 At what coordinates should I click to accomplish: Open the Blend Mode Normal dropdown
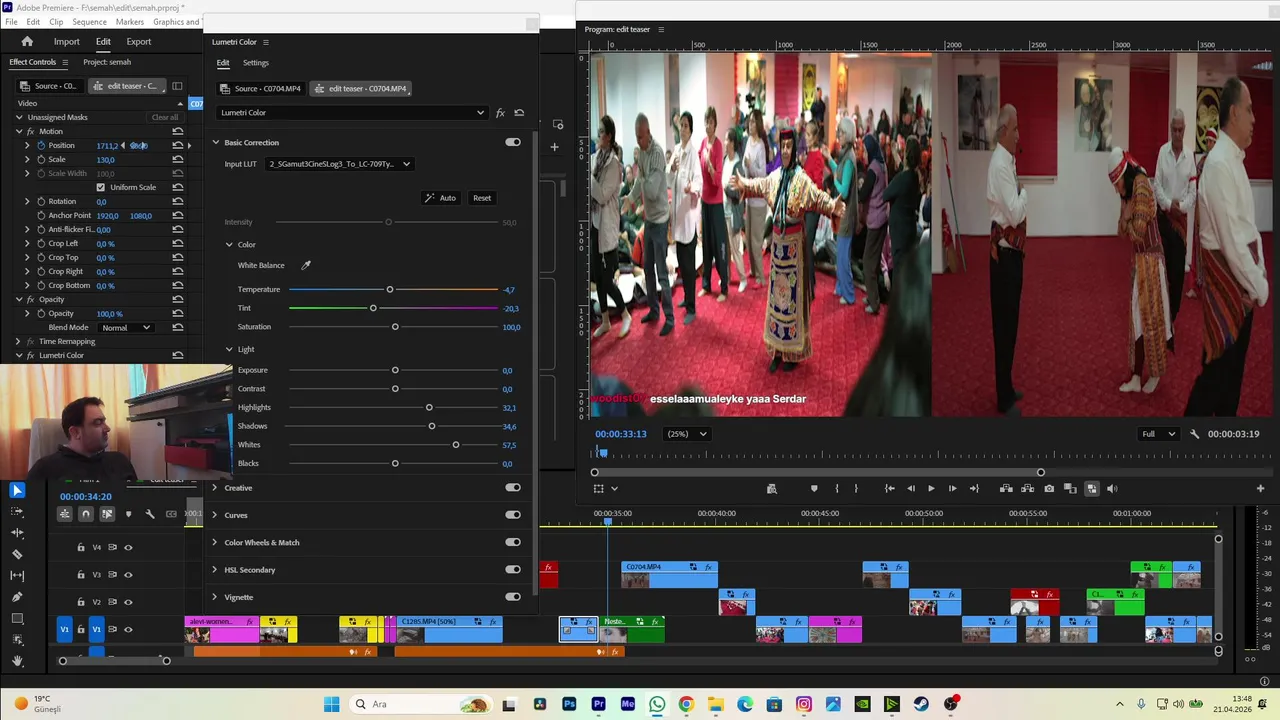tap(125, 328)
